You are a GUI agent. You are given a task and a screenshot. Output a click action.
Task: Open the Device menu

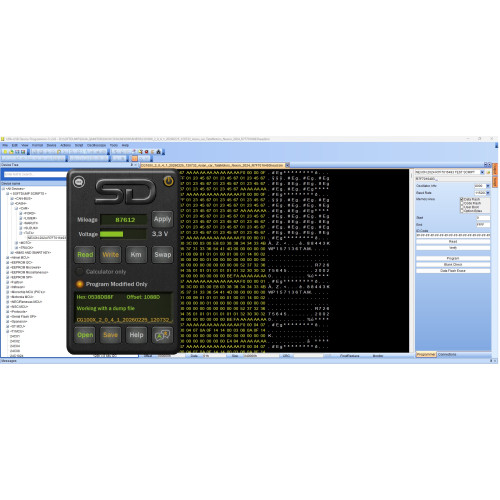click(51, 145)
